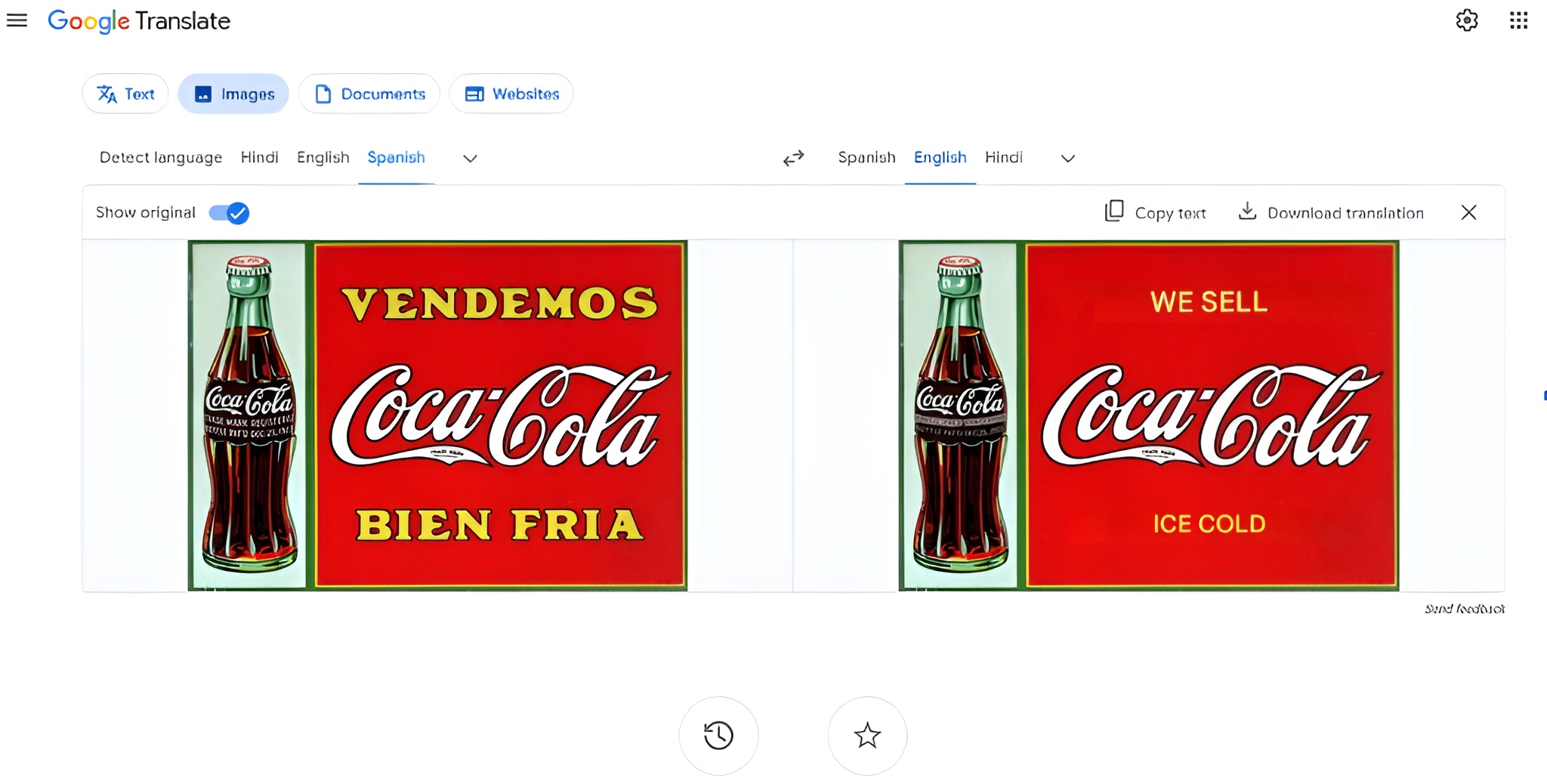
Task: Choose Detect language as source
Action: (161, 157)
